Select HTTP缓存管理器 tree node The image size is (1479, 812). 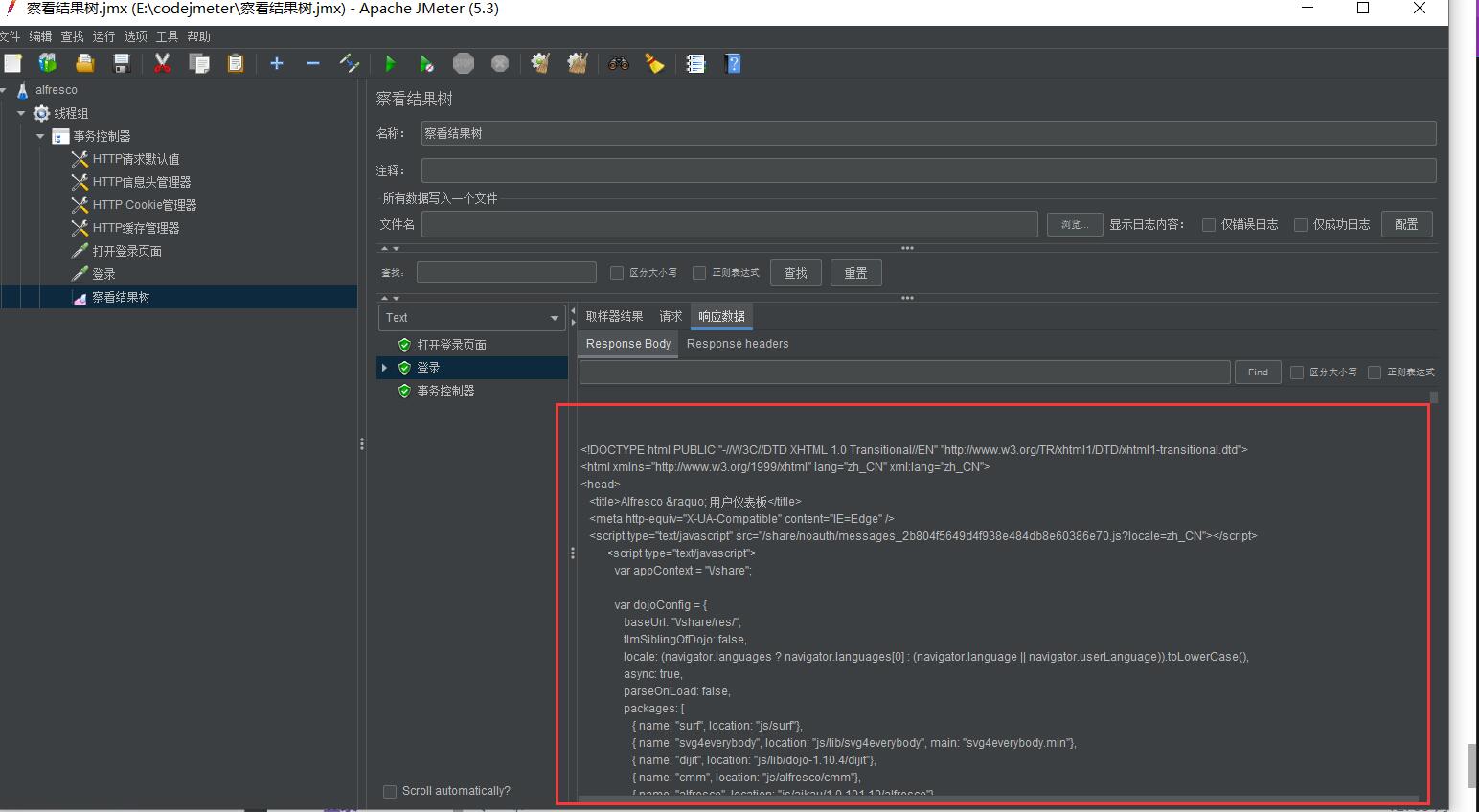click(135, 228)
